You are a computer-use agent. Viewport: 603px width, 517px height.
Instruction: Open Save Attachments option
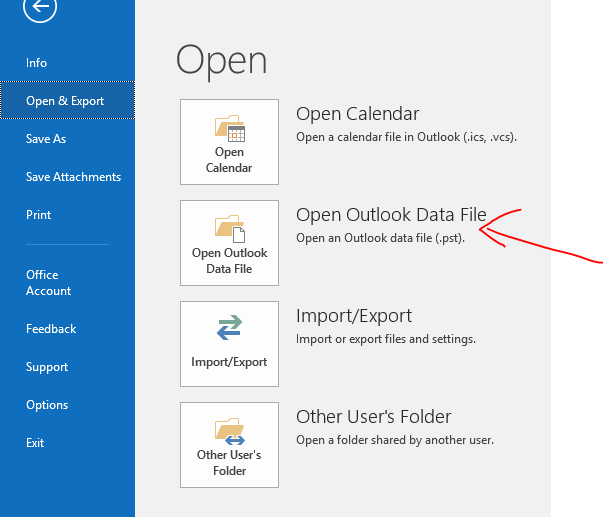[x=73, y=177]
